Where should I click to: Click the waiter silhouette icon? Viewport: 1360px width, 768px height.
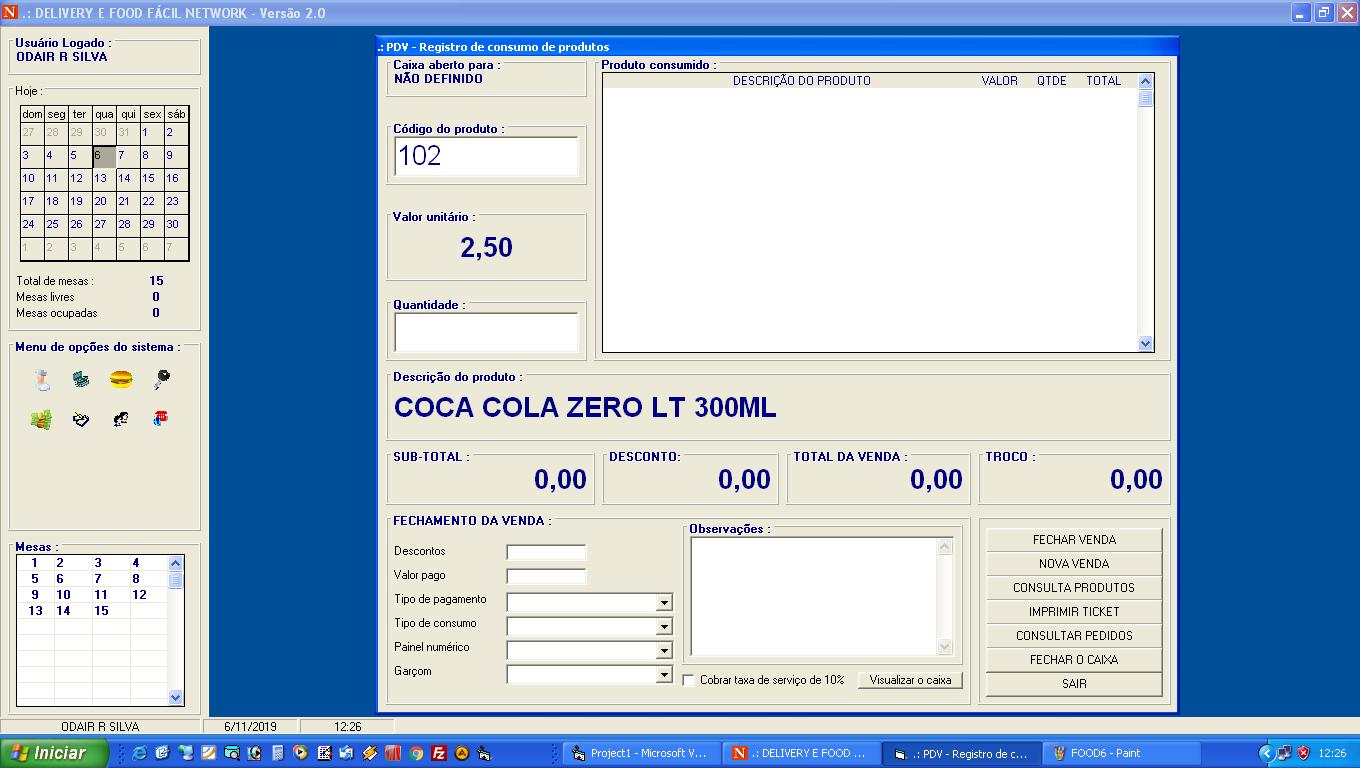coord(121,420)
